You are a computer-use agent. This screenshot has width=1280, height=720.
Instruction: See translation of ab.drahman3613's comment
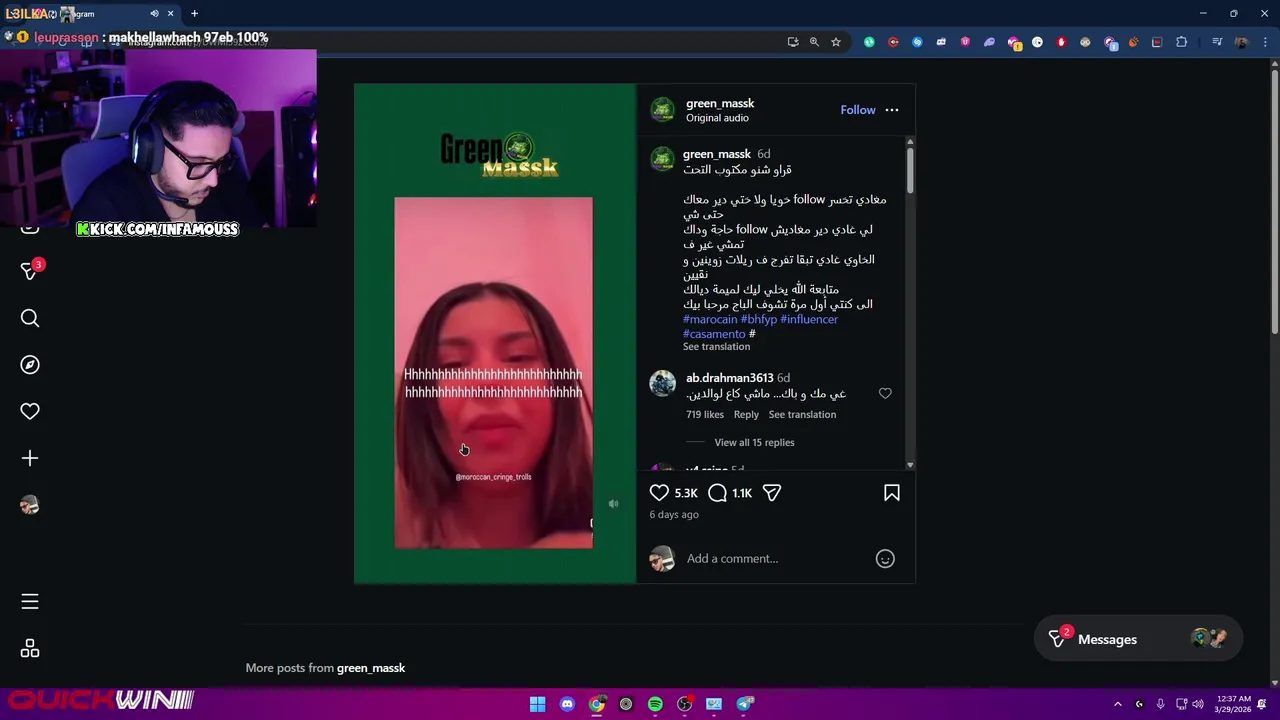[x=802, y=414]
